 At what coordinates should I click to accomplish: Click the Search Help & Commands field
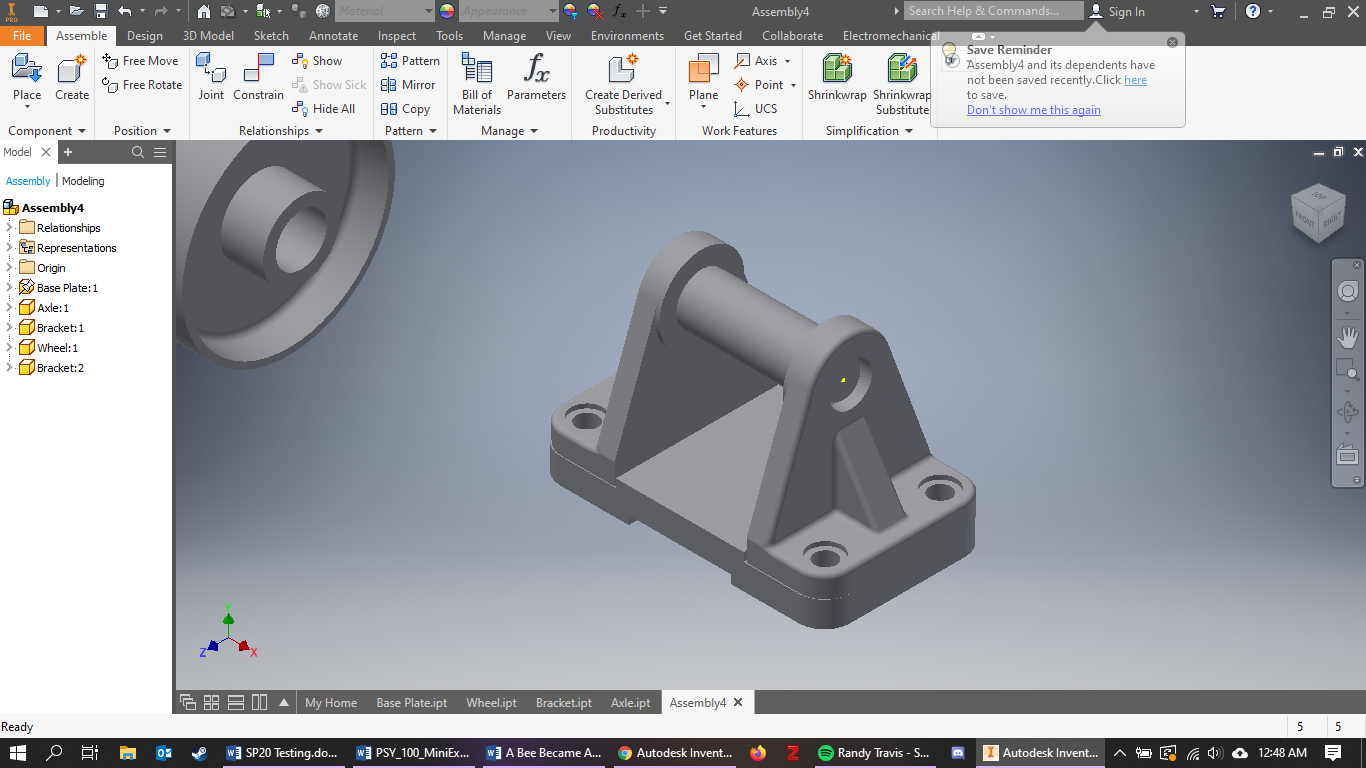994,11
